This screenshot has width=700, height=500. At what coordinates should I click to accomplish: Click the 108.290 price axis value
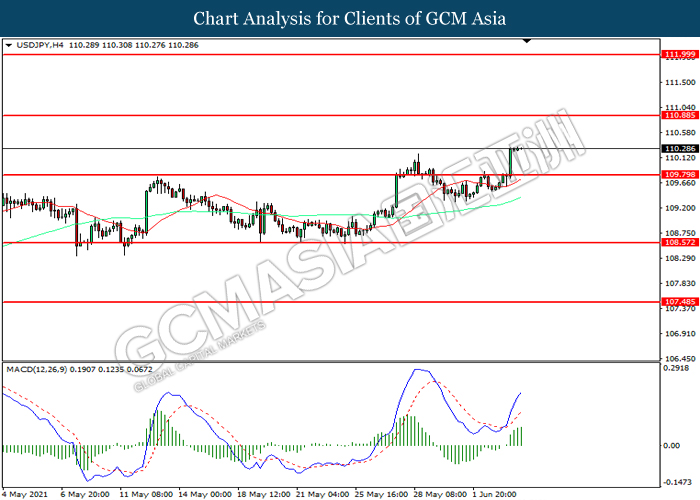(680, 258)
